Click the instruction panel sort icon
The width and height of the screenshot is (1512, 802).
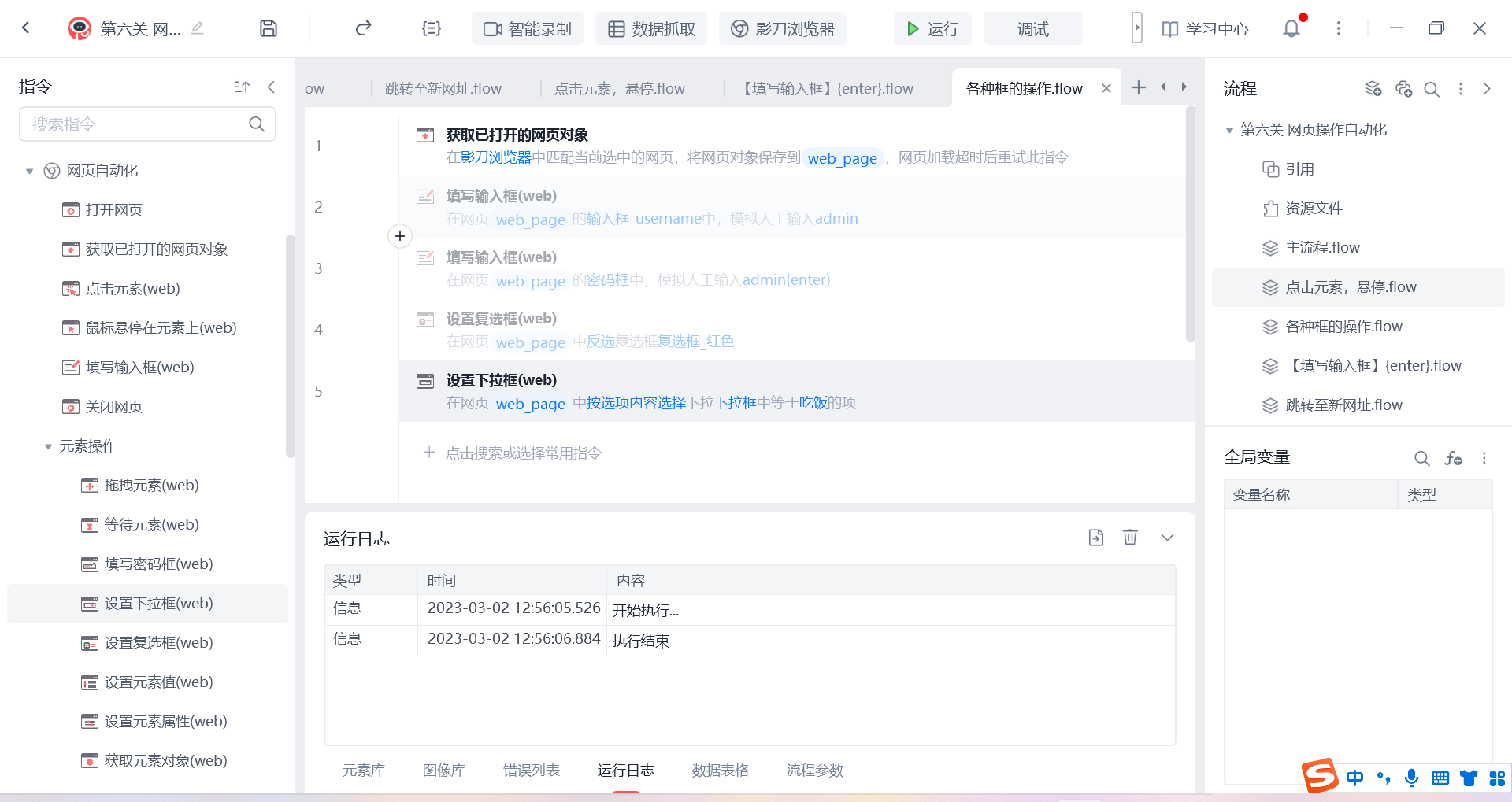[x=242, y=87]
